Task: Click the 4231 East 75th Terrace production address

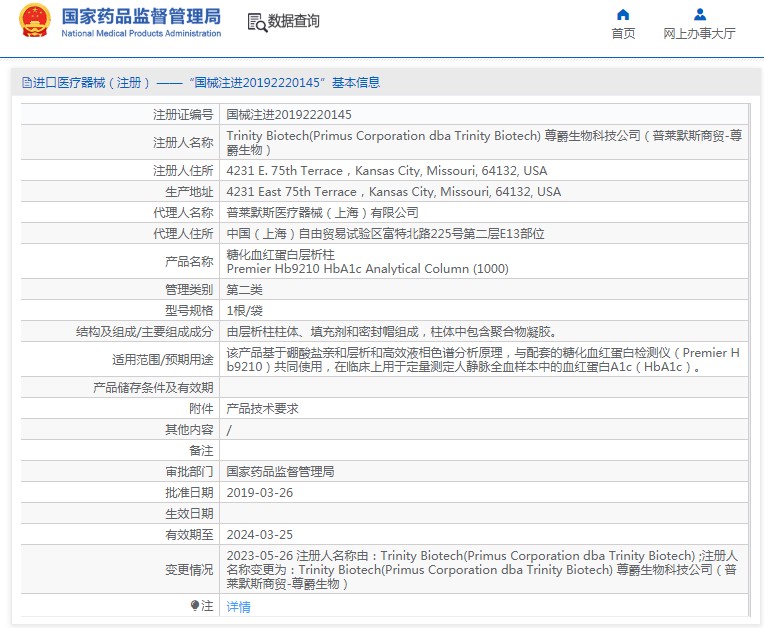Action: (394, 191)
